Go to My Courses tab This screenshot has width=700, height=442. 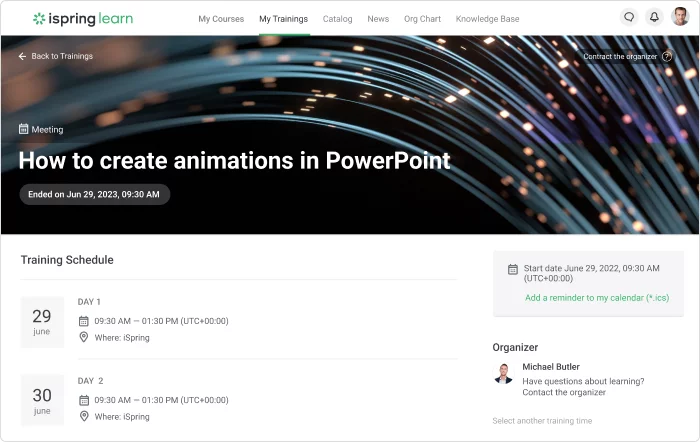pos(221,19)
